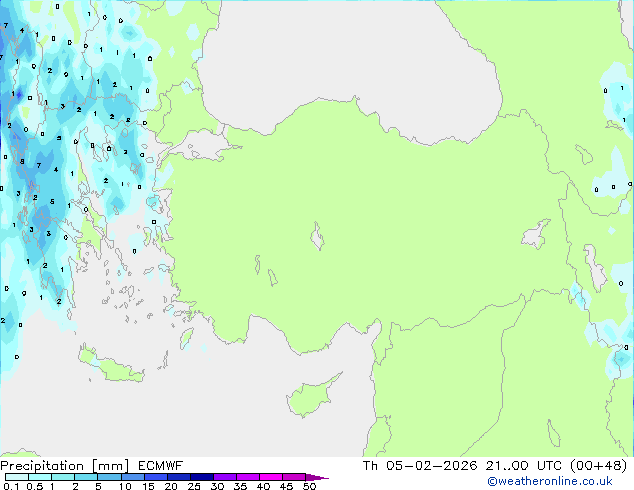Click the 0.1–0.5 mm palest cyan legend swatch

tap(17, 477)
